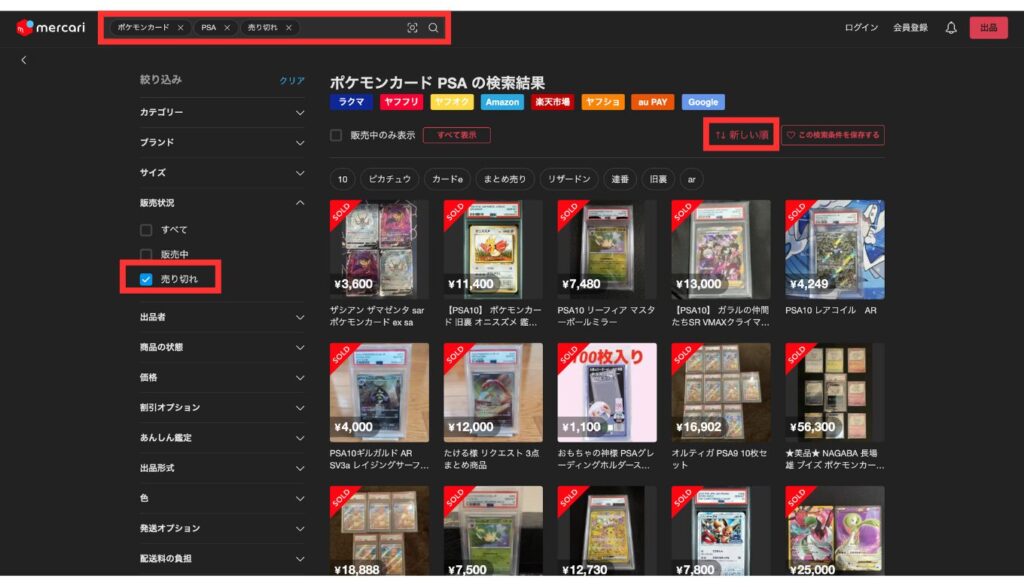Remove the 売り切れ search tag

click(x=289, y=27)
